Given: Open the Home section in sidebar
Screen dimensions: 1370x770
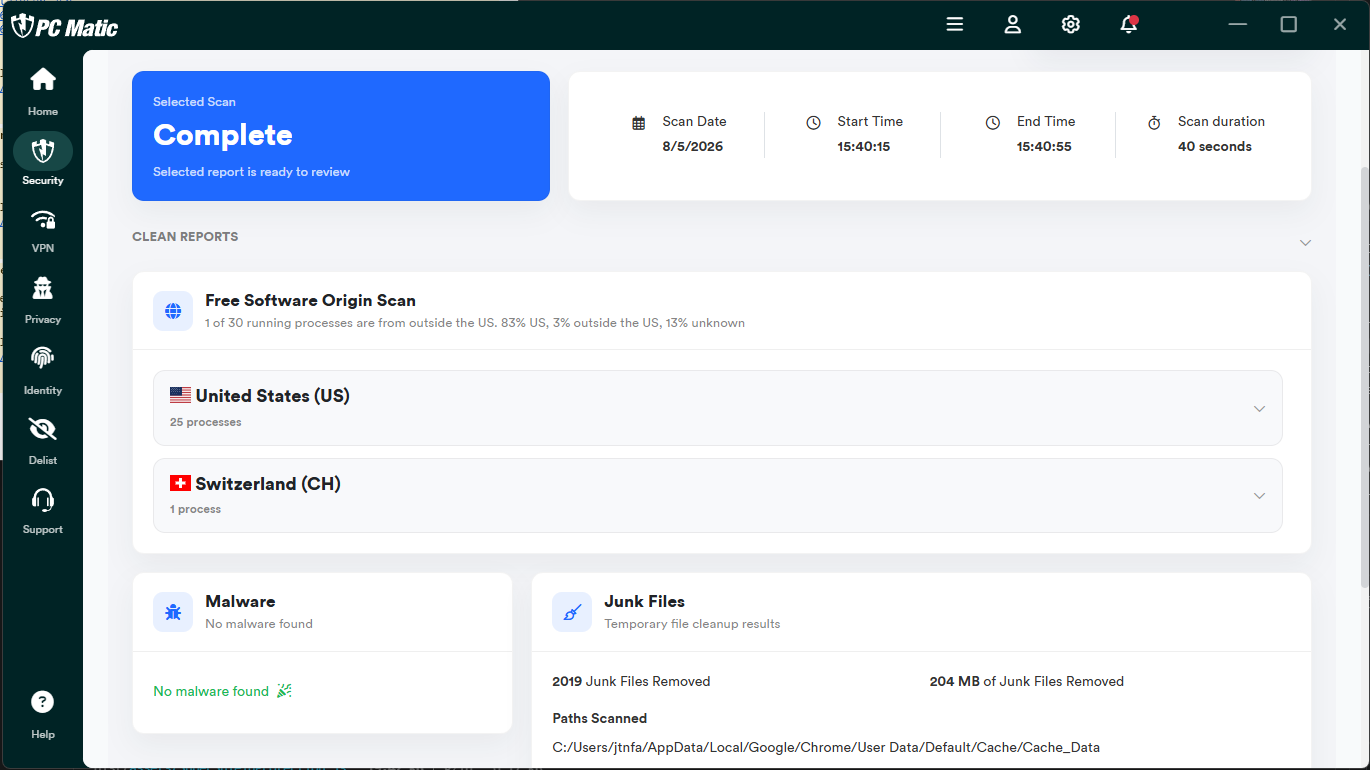Looking at the screenshot, I should coord(43,91).
